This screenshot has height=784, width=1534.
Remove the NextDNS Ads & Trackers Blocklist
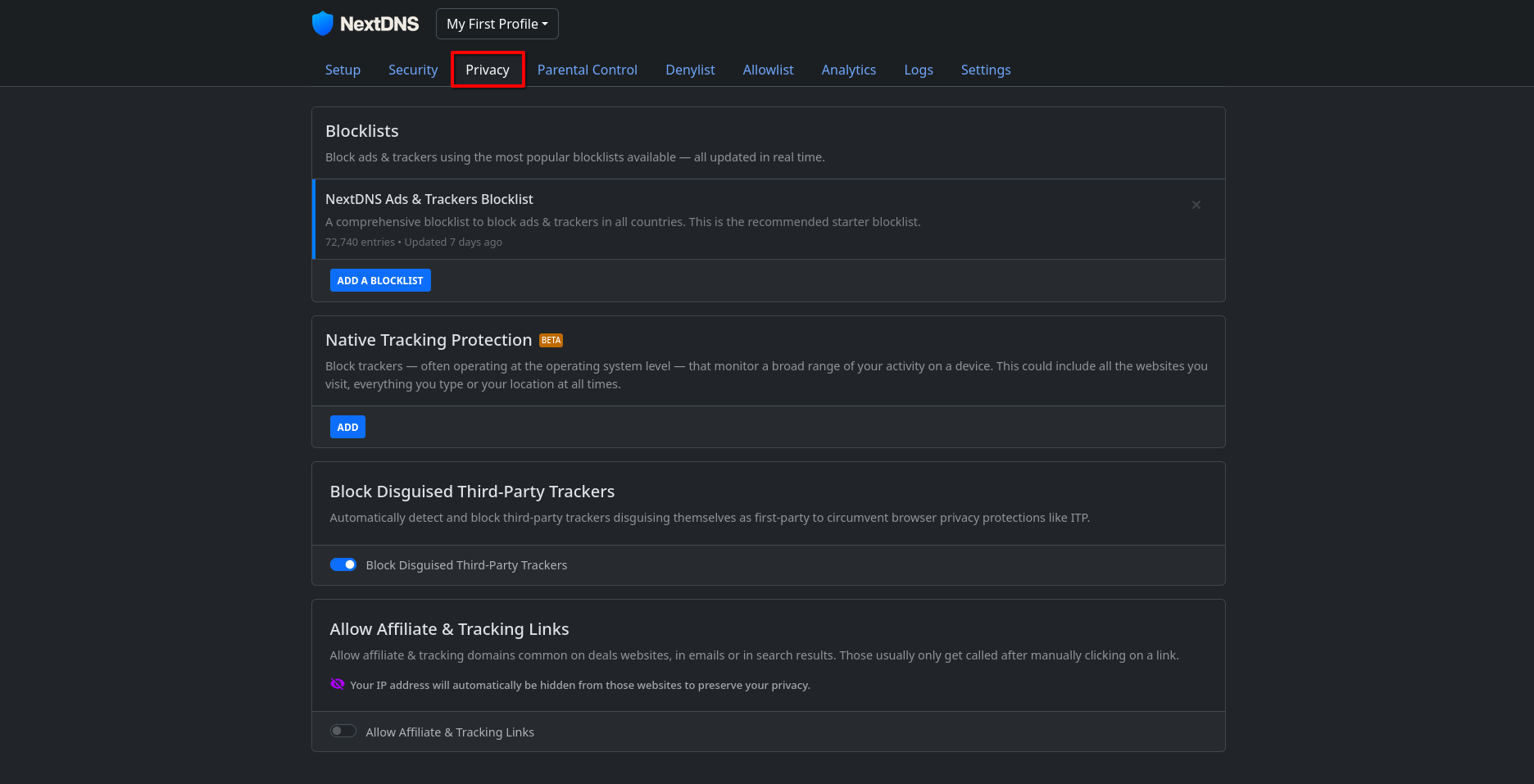(x=1196, y=205)
